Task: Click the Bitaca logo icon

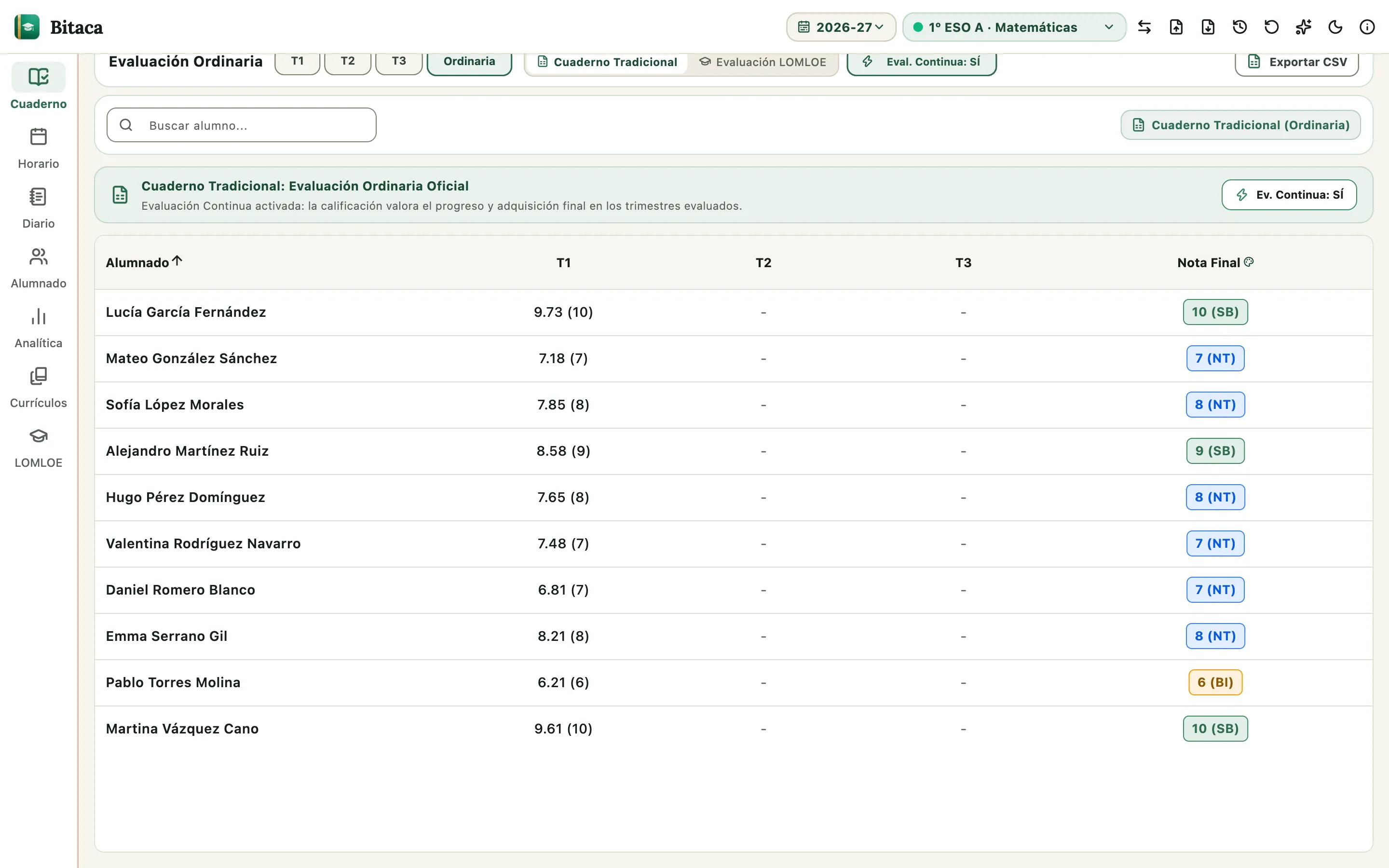Action: [x=27, y=27]
